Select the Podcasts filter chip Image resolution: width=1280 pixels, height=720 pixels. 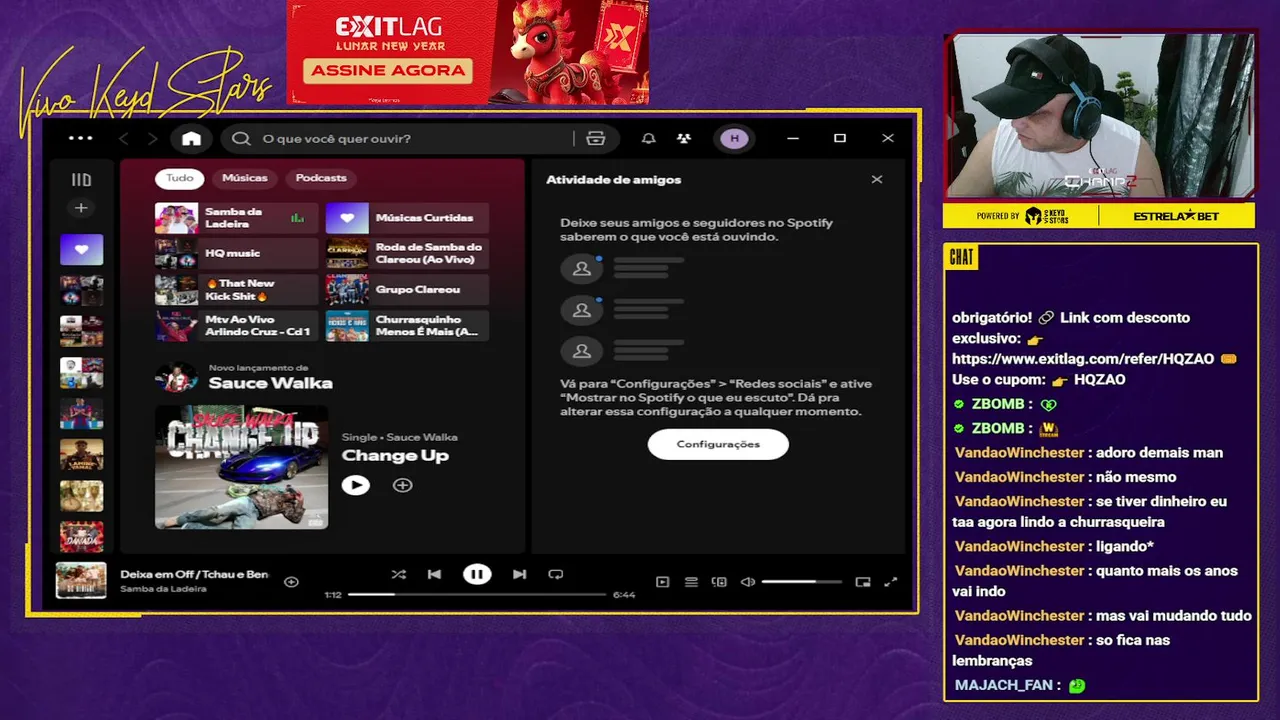[321, 178]
